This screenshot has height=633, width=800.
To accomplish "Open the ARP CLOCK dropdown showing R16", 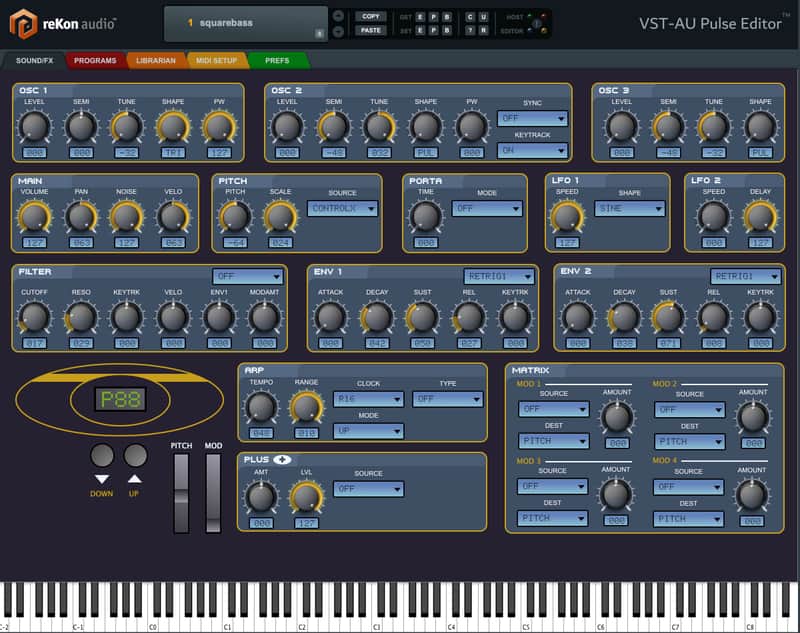I will (368, 399).
